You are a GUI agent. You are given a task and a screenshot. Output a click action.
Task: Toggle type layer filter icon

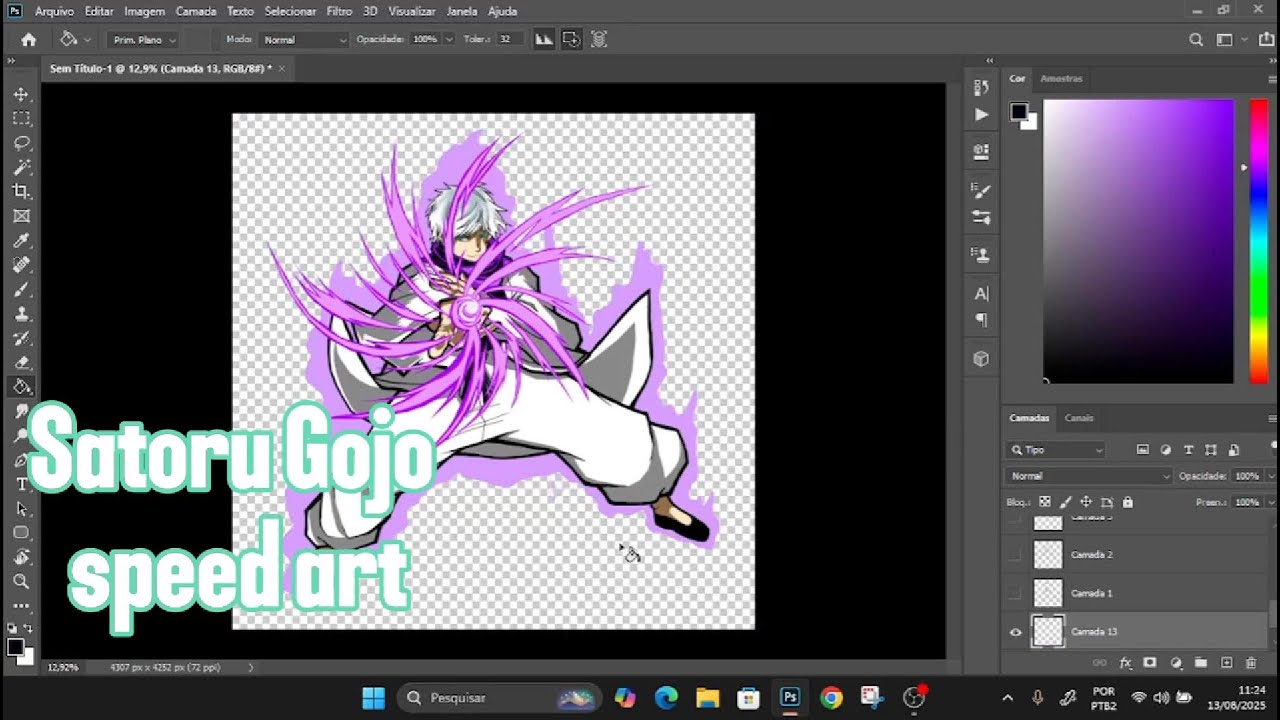(1188, 450)
